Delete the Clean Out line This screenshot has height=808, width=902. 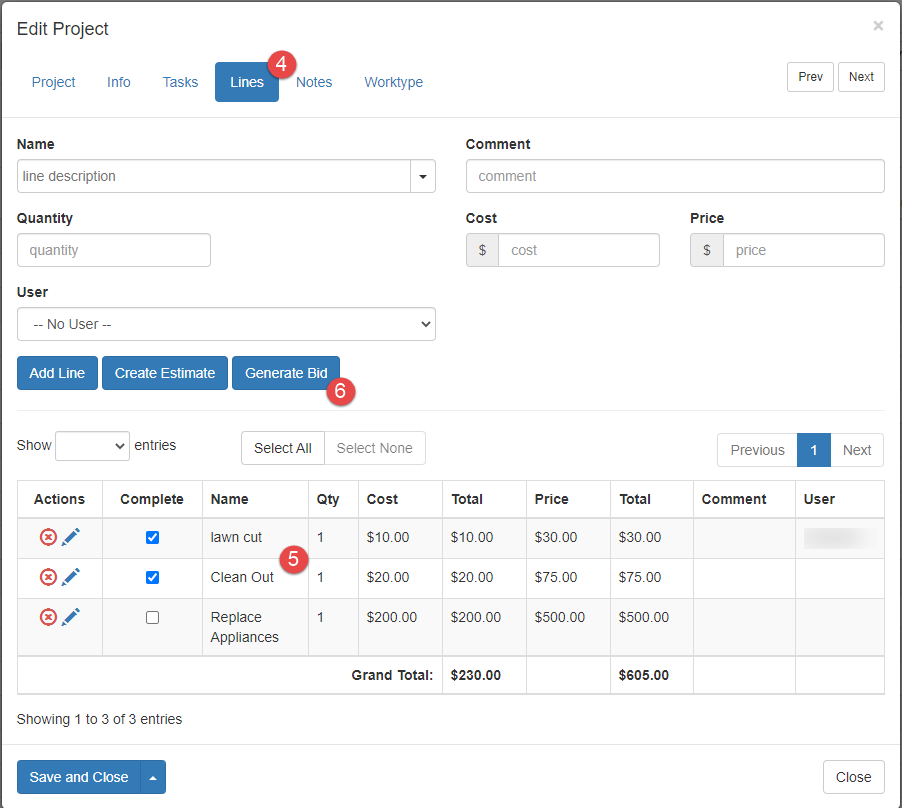click(x=48, y=577)
